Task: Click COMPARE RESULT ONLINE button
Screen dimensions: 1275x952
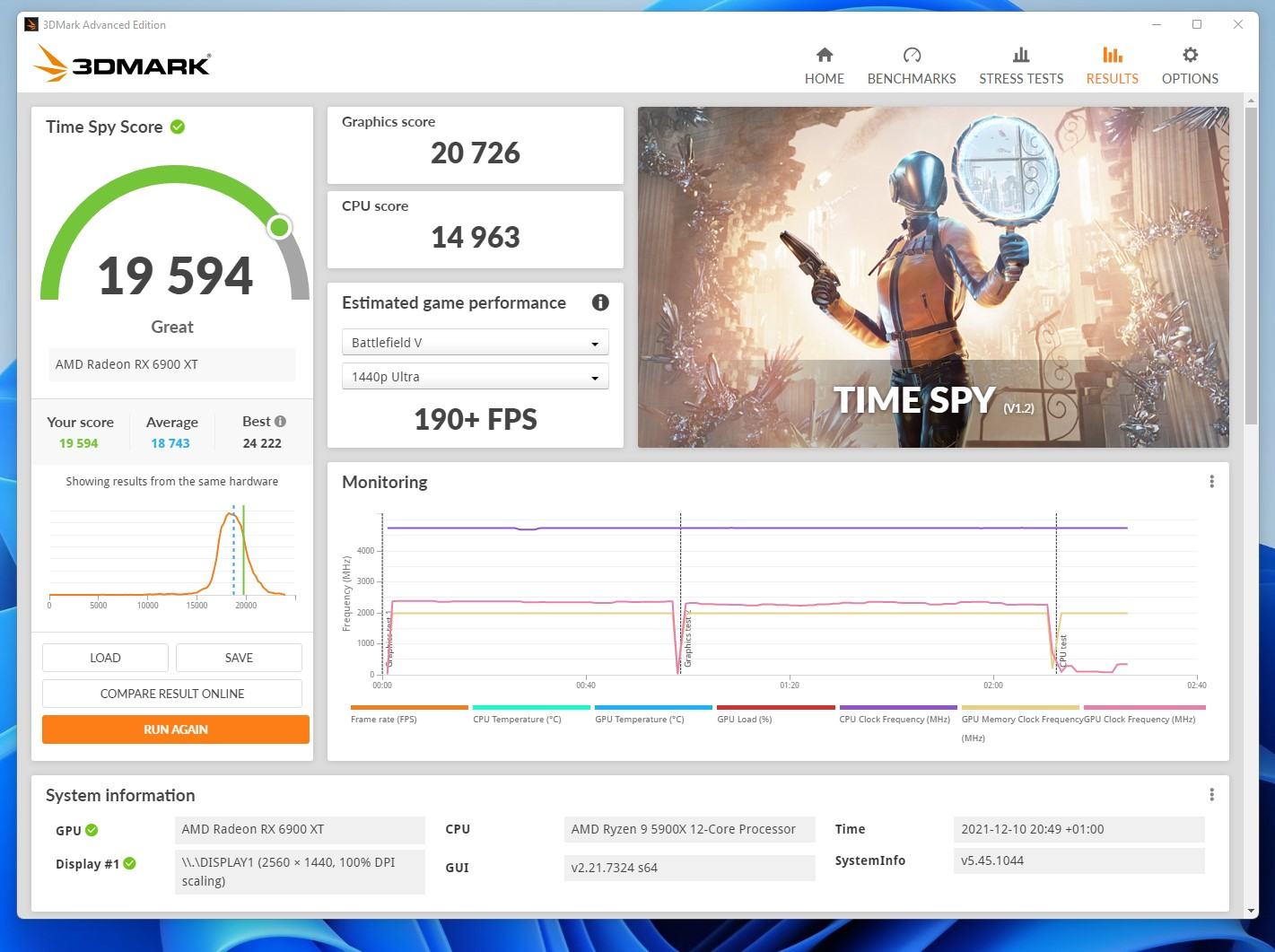Action: (x=172, y=694)
